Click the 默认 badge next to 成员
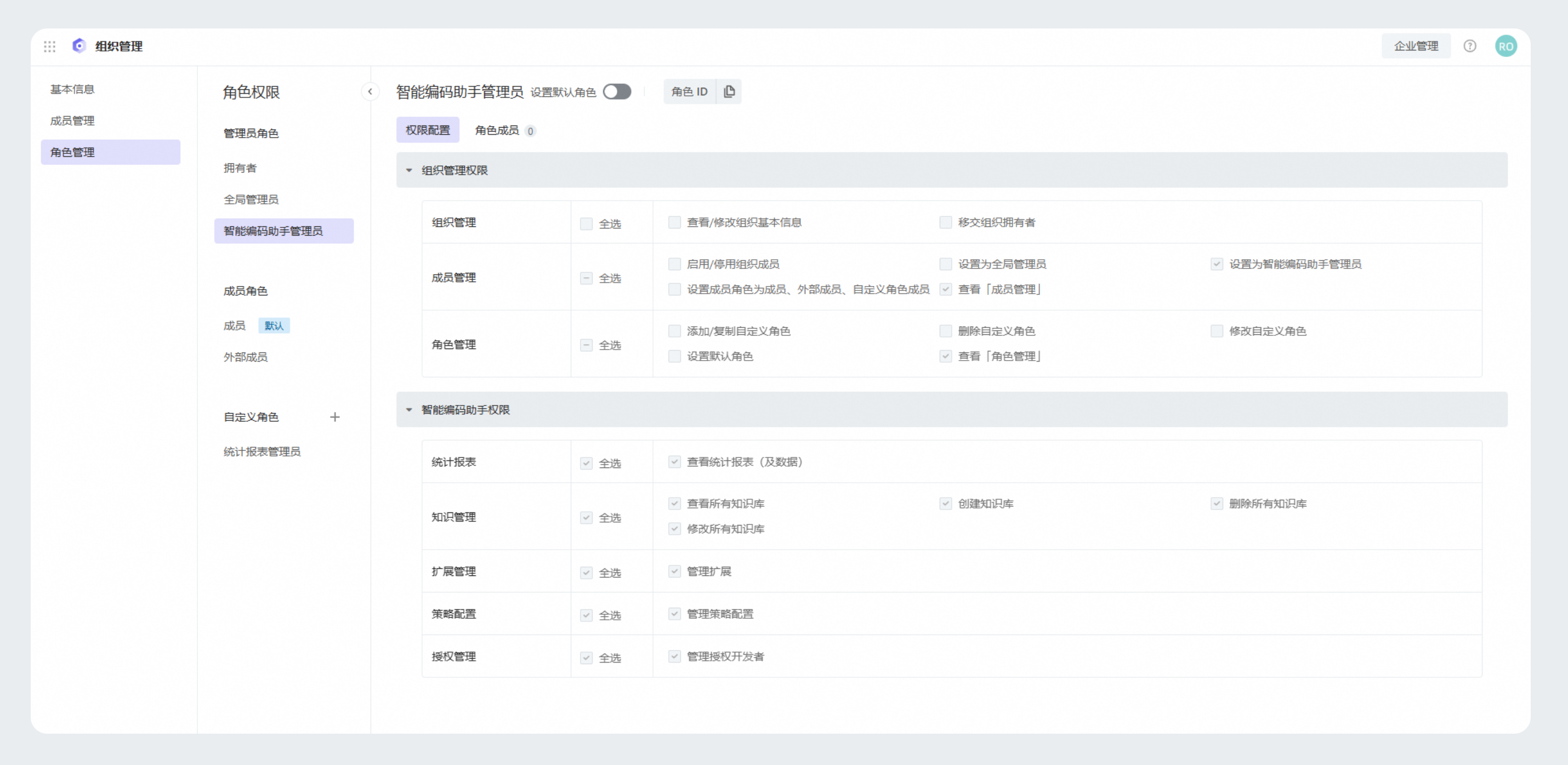The image size is (1568, 765). click(274, 325)
